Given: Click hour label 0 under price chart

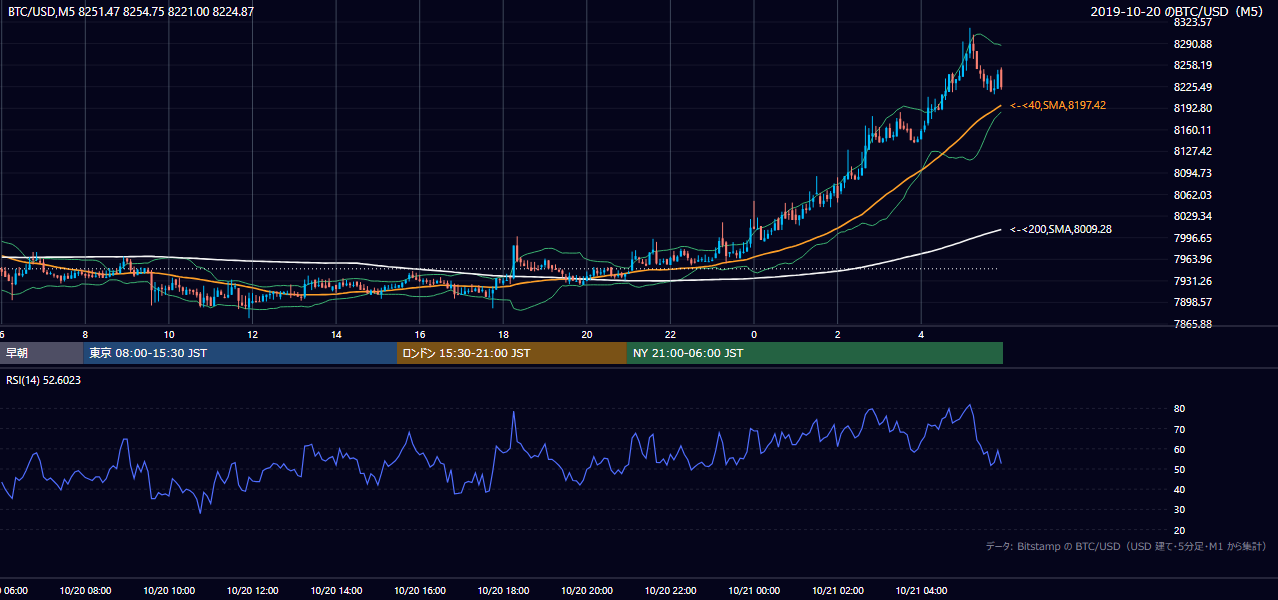Looking at the screenshot, I should 754,334.
